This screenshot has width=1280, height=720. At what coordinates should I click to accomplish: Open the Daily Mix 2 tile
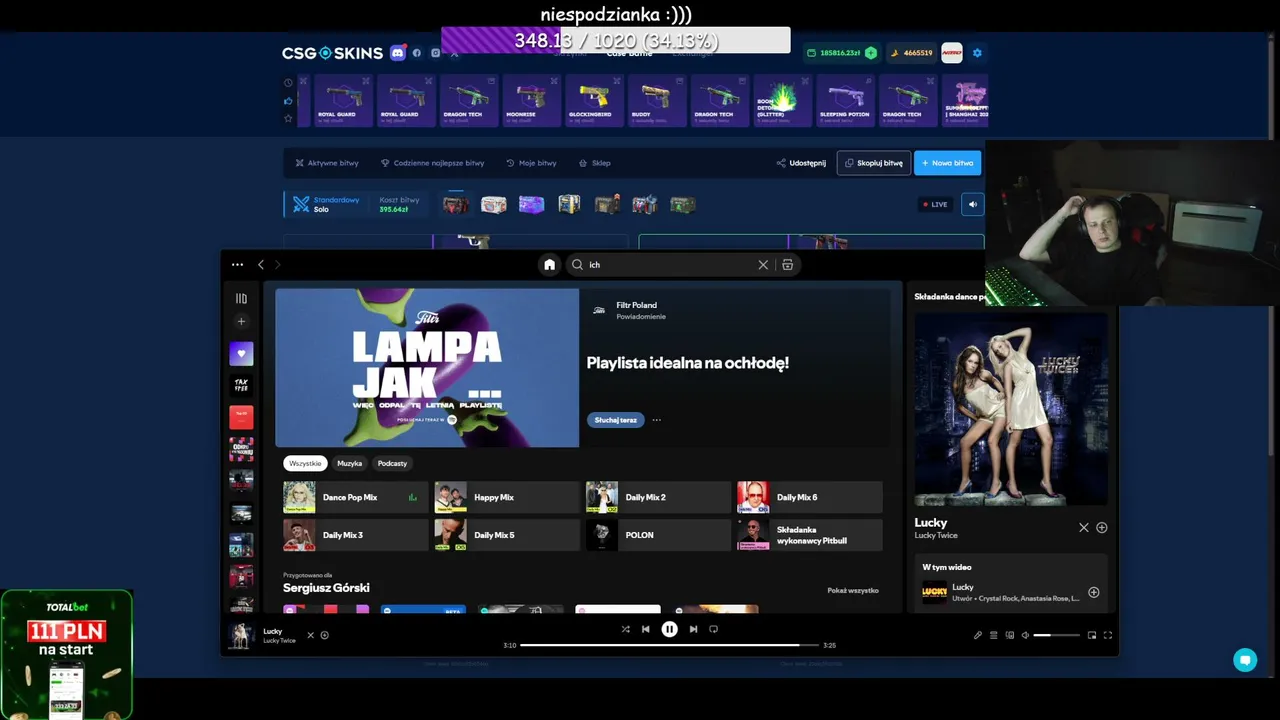pyautogui.click(x=658, y=497)
